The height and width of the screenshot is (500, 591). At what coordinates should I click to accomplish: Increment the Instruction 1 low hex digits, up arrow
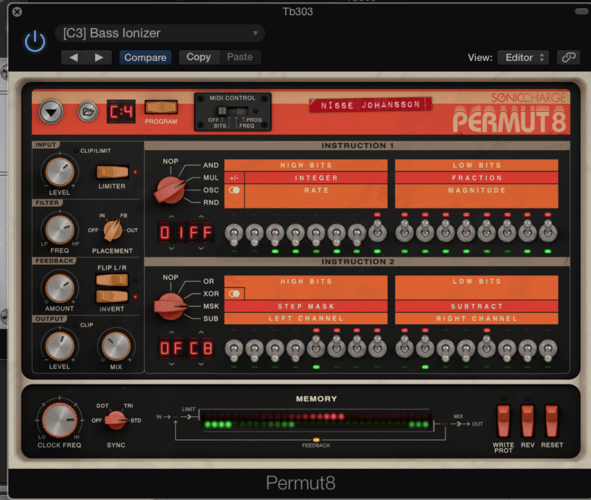[x=201, y=217]
